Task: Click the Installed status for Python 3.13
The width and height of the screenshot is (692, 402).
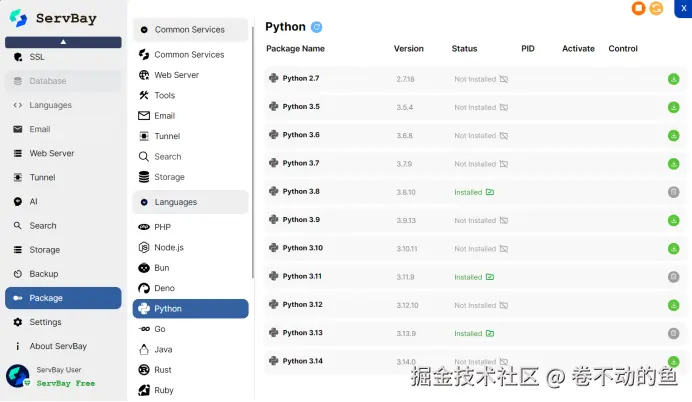Action: click(474, 334)
